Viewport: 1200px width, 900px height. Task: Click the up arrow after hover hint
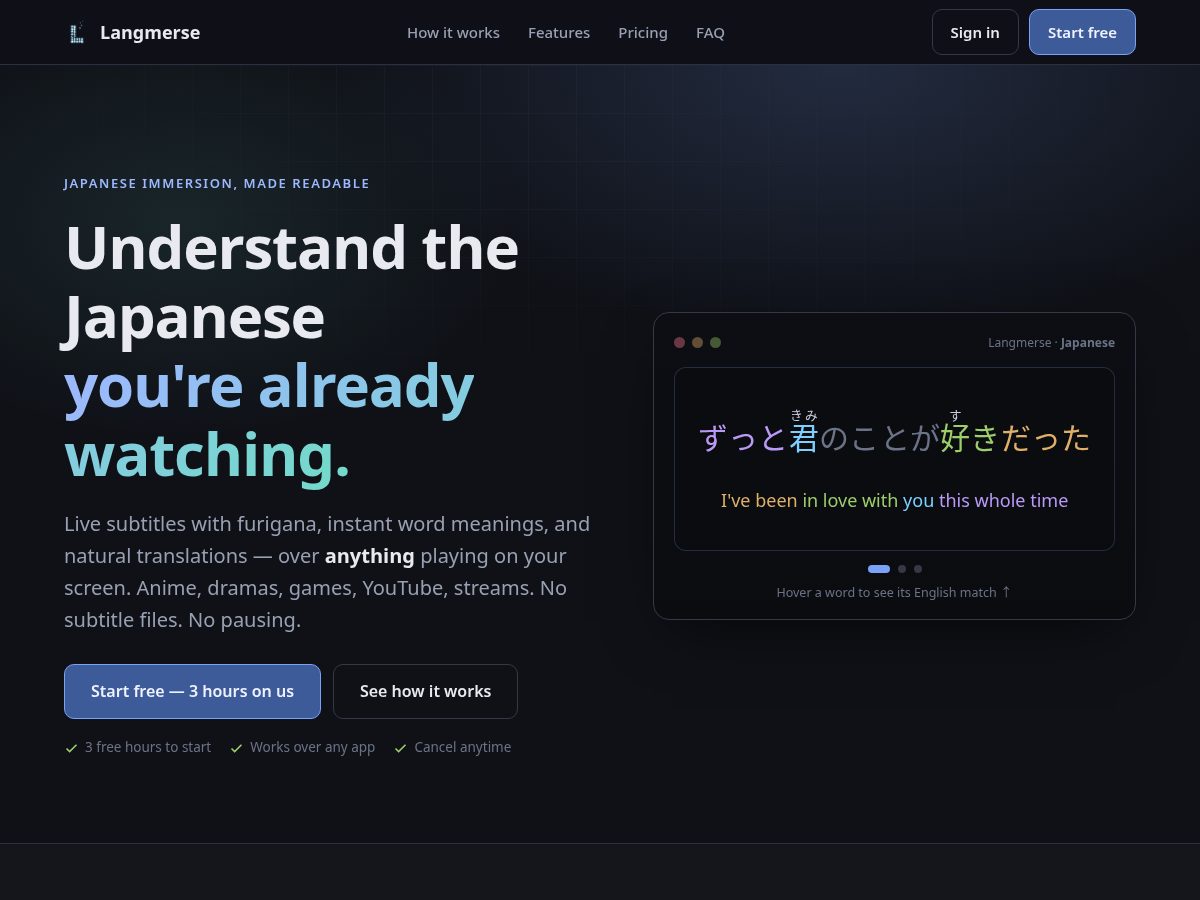[x=1006, y=592]
